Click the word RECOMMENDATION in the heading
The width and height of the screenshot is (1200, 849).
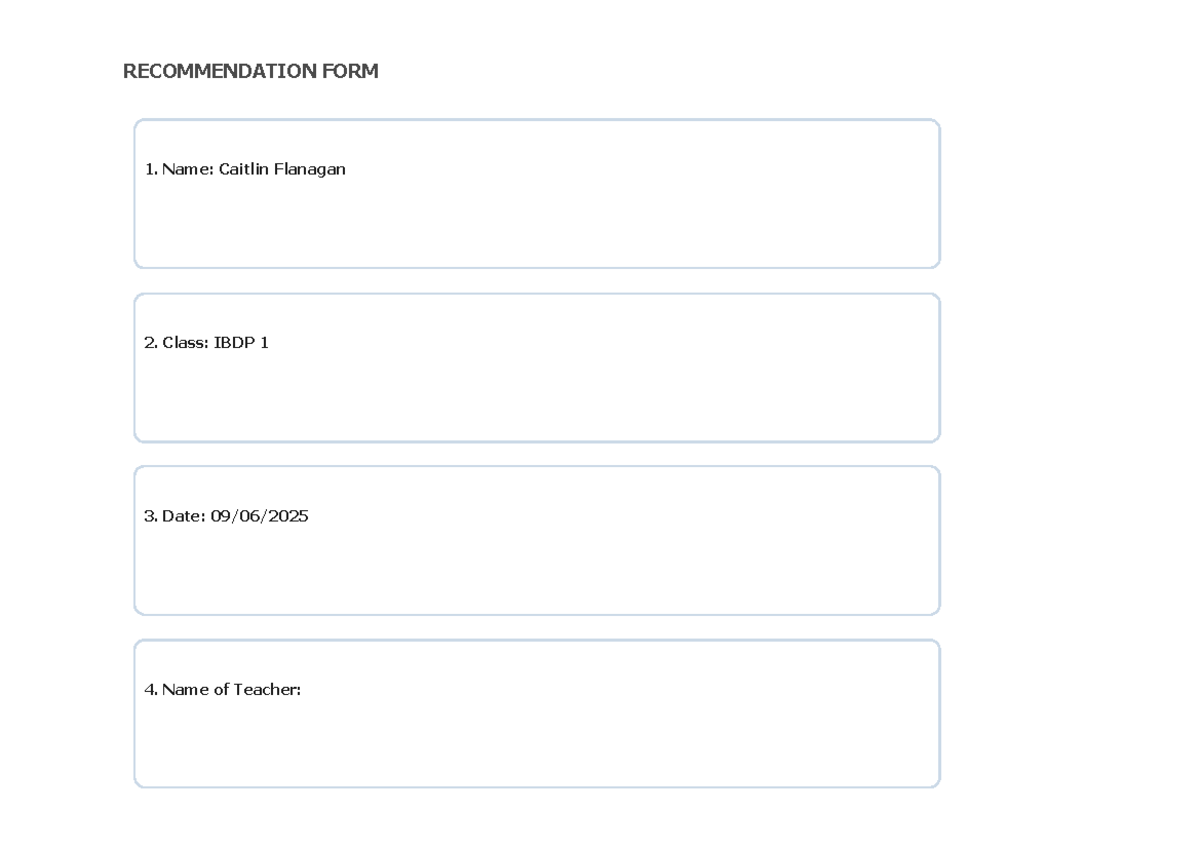[213, 71]
